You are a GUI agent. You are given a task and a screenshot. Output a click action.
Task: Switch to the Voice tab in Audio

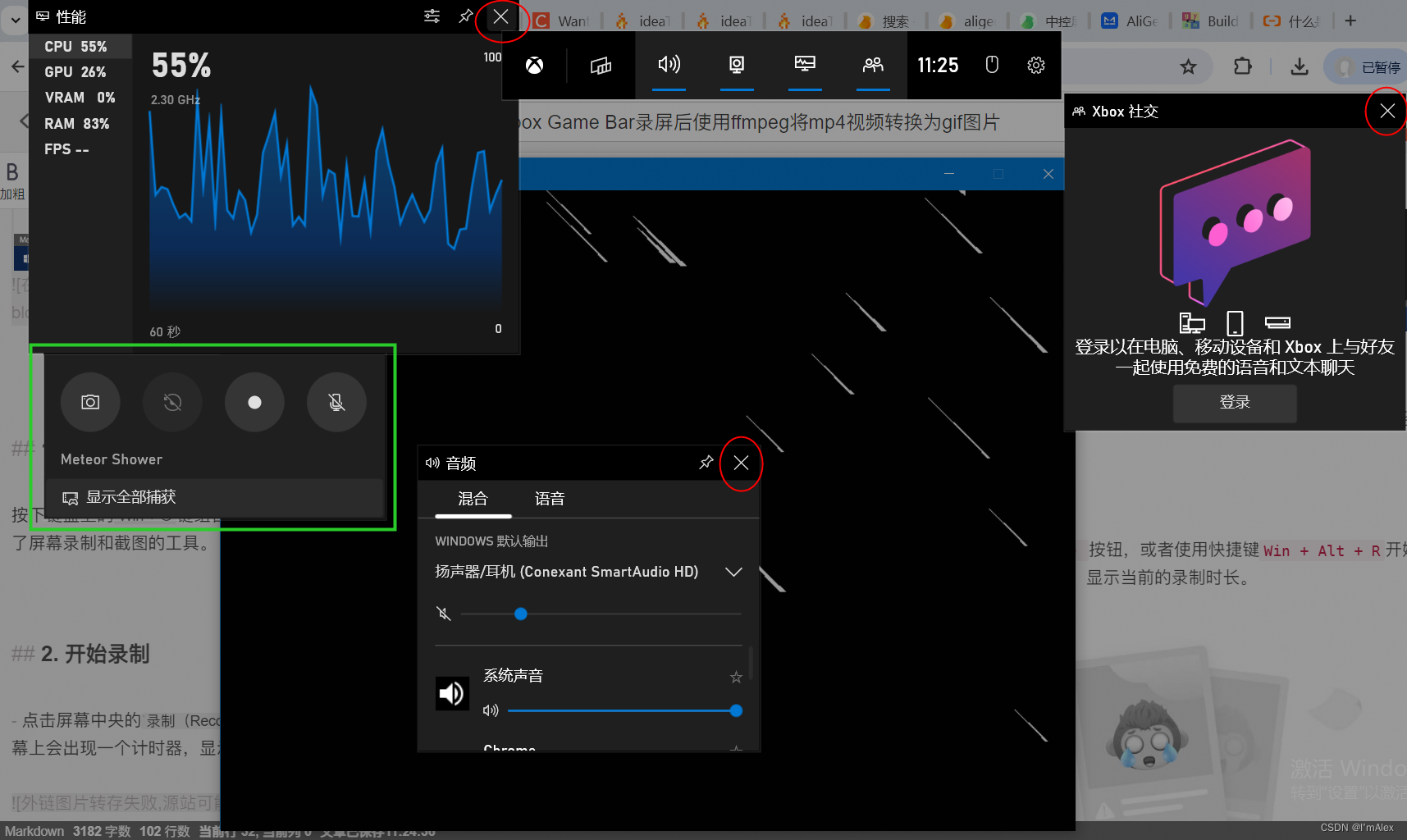pos(550,499)
